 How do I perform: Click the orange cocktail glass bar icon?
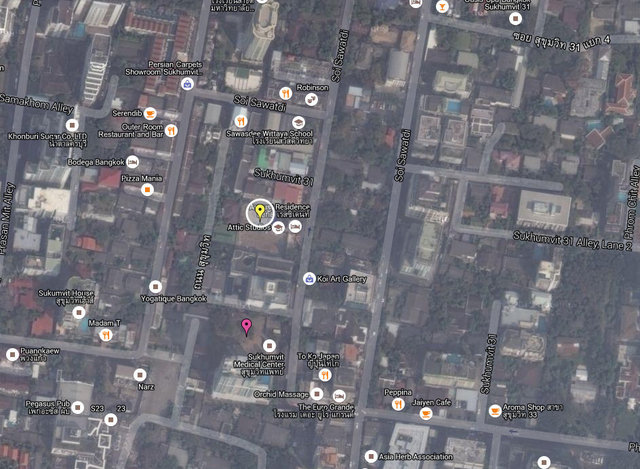click(442, 6)
